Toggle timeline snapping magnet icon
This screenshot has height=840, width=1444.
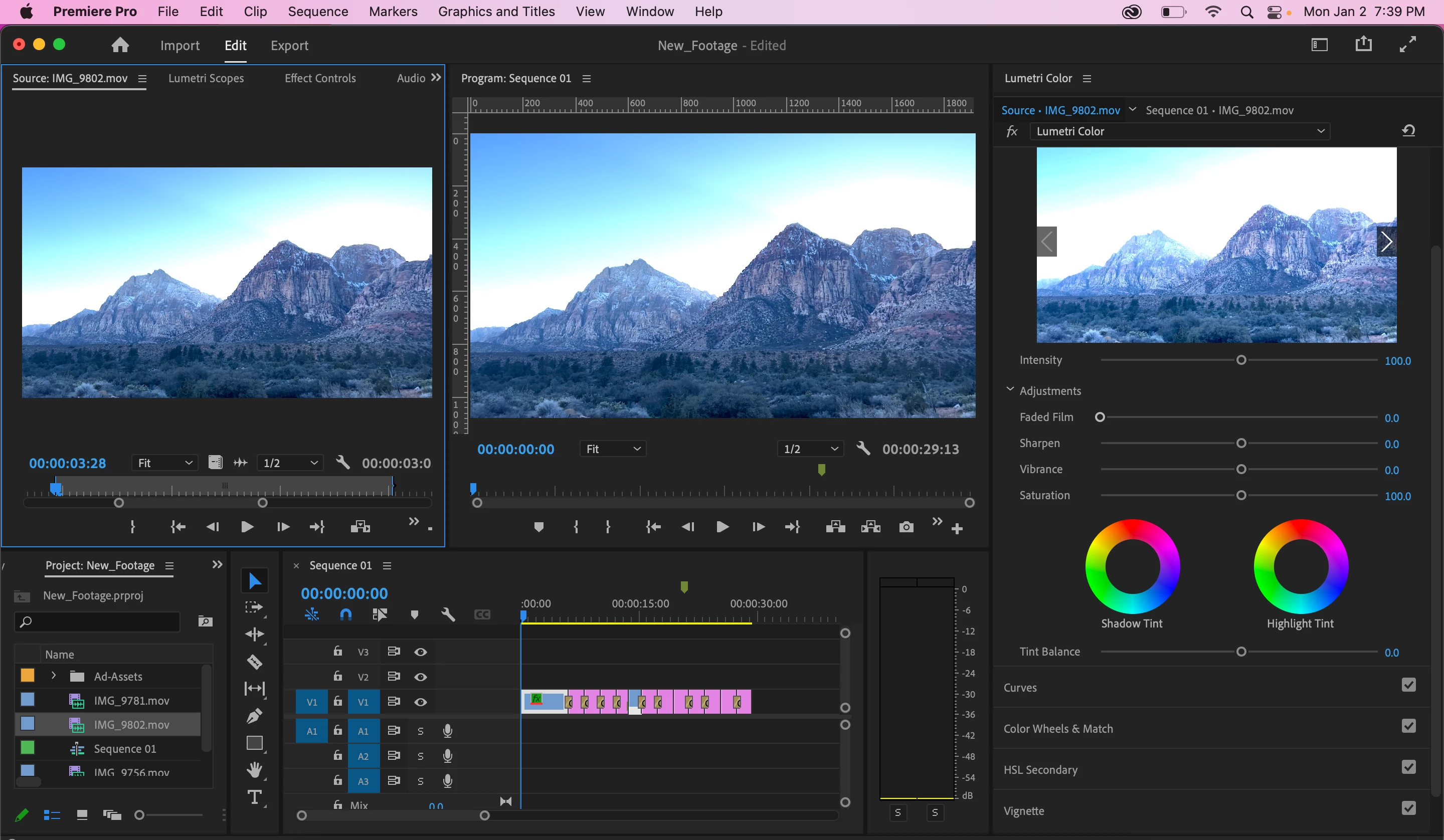tap(345, 615)
